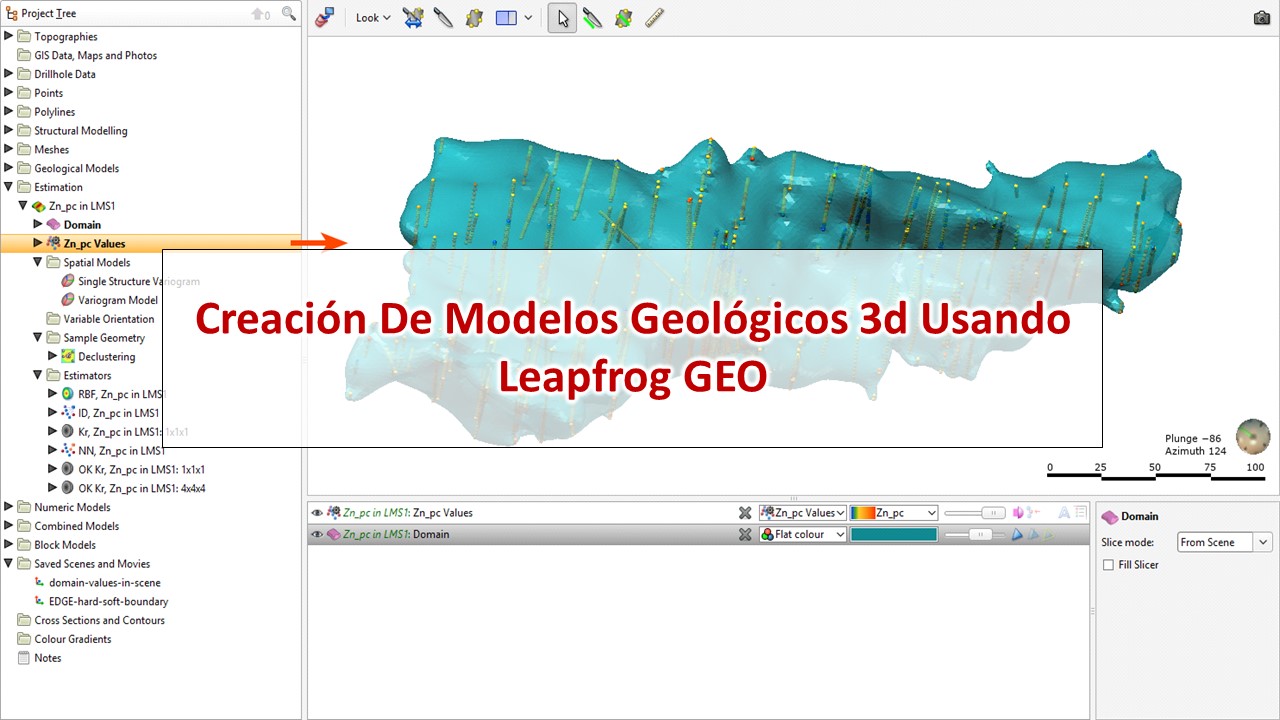The height and width of the screenshot is (720, 1280).
Task: Hide Zn_pc Values layer via eye icon
Action: coord(317,513)
